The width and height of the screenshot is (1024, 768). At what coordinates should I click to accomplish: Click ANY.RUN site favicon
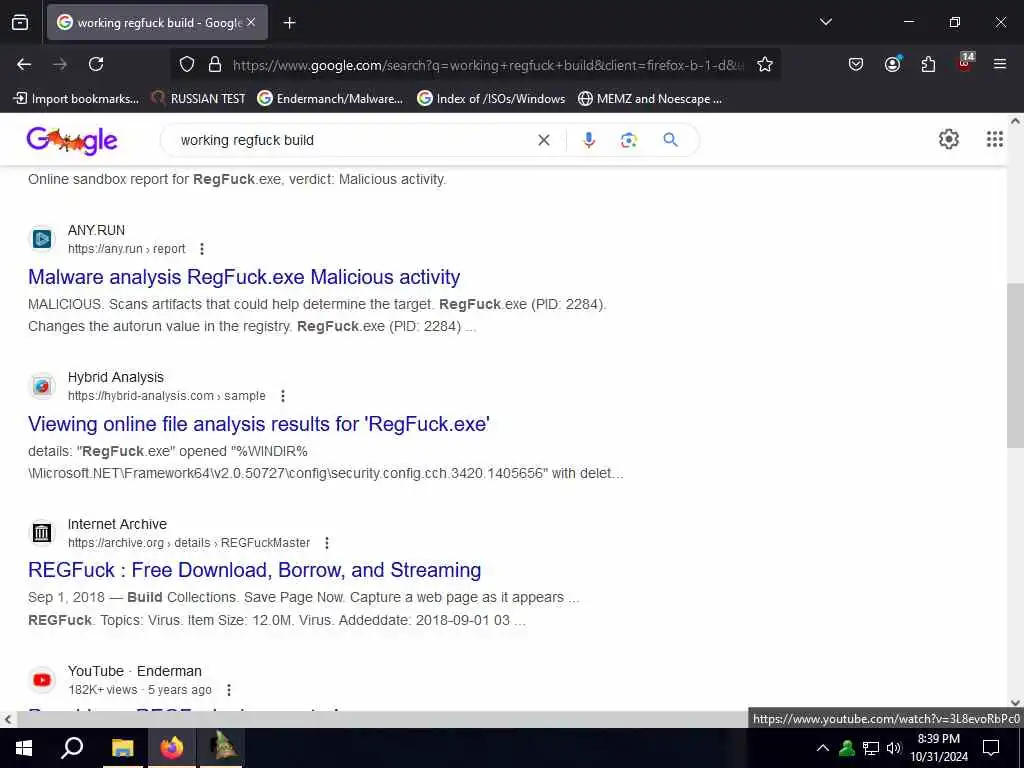click(x=42, y=239)
